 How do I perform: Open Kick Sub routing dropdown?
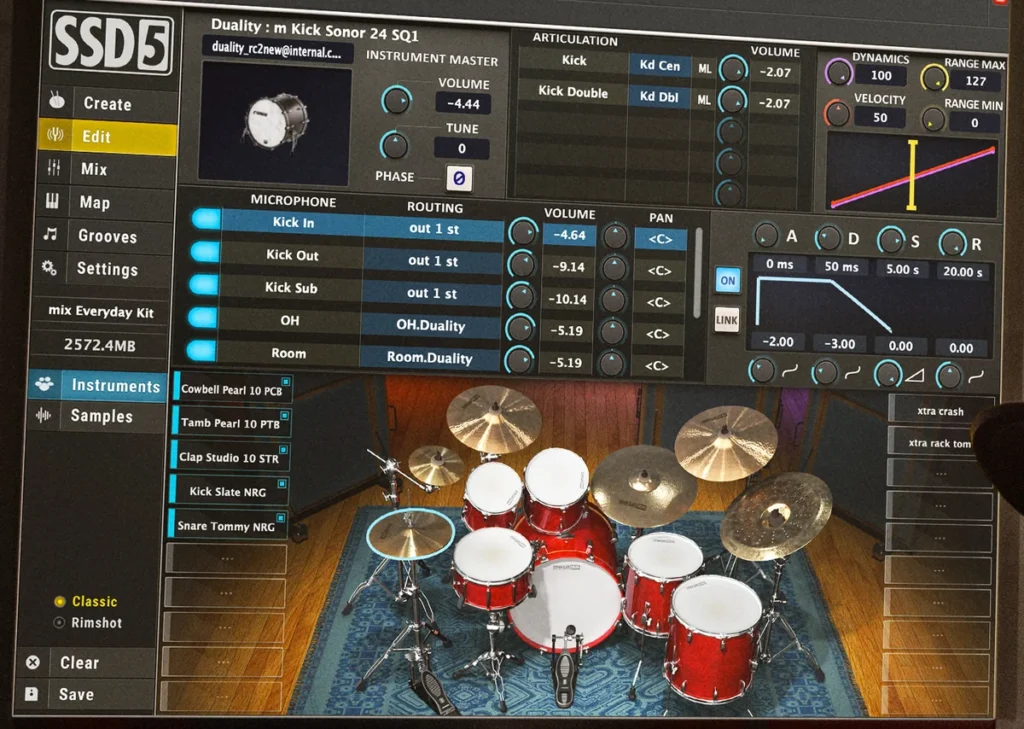click(x=431, y=293)
